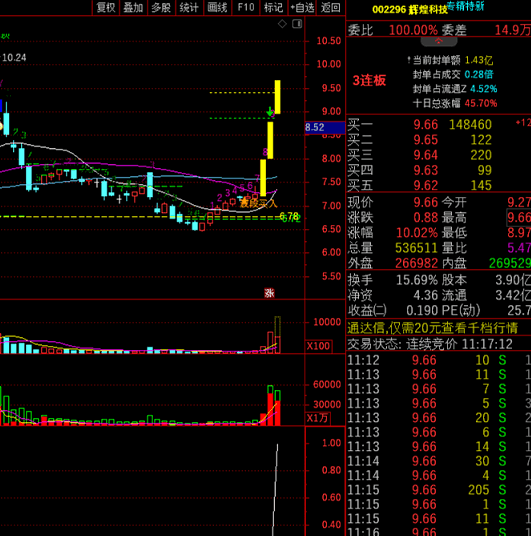
Task: Click the 专精特新 tag link
Action: (465, 6)
